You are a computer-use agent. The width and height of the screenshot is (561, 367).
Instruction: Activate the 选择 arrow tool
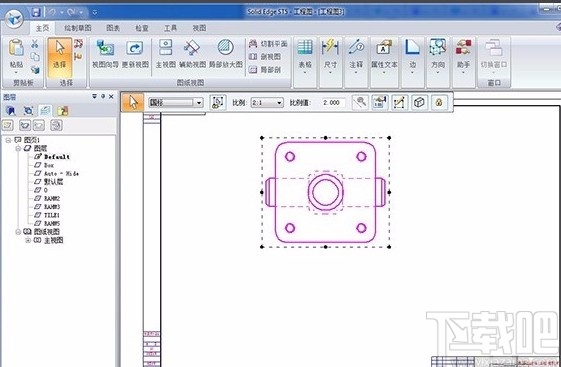pyautogui.click(x=59, y=57)
